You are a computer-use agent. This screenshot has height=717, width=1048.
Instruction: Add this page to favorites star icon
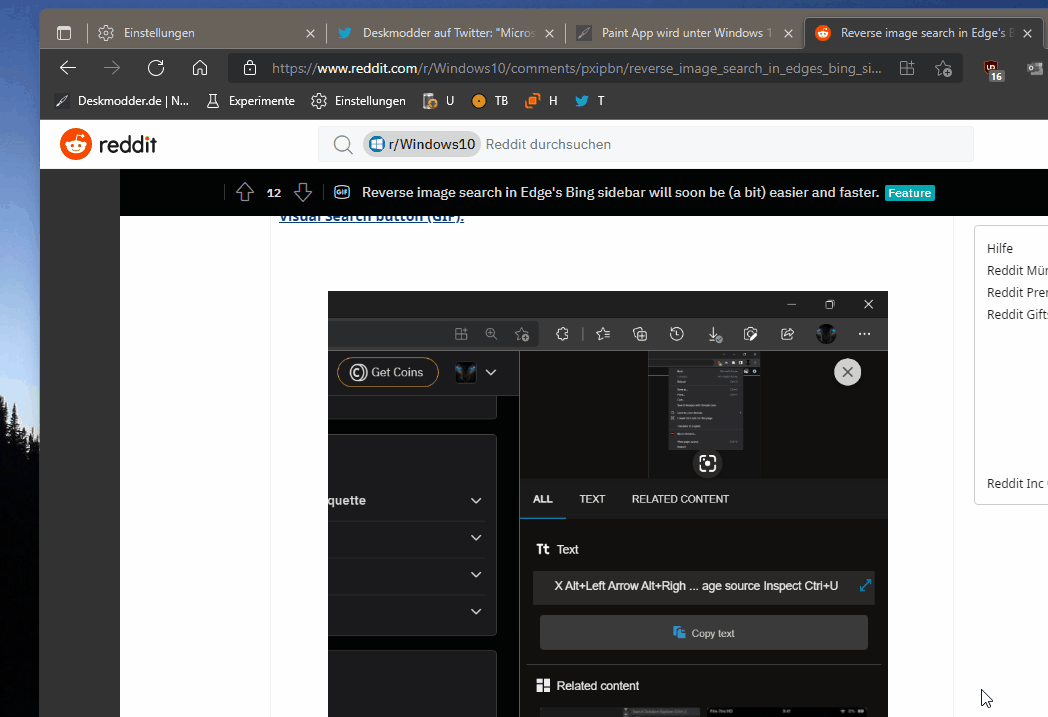944,68
